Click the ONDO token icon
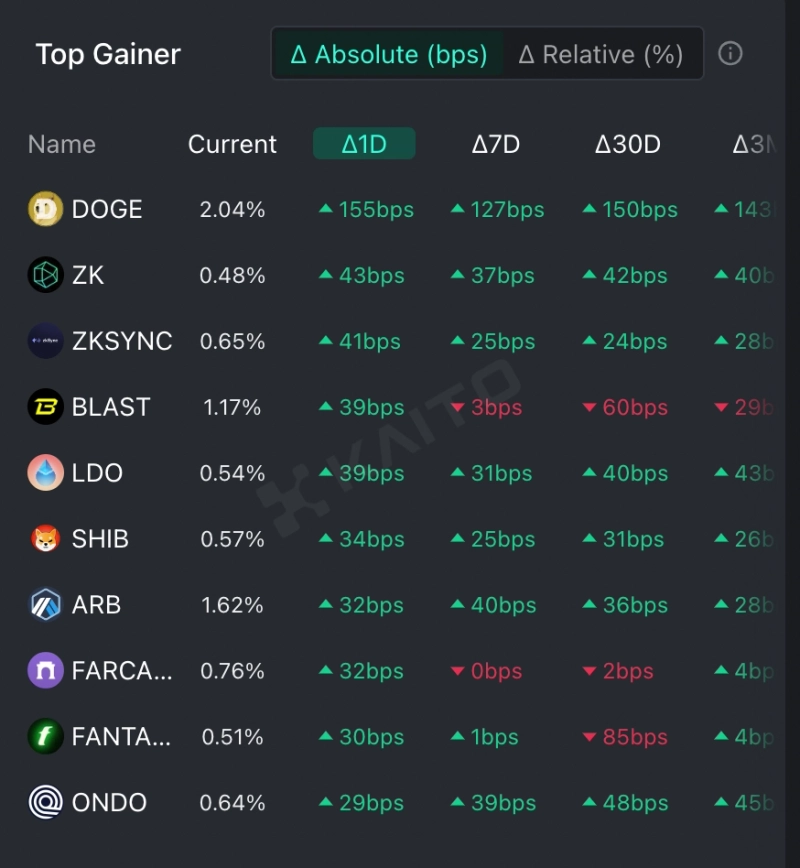 pyautogui.click(x=45, y=802)
